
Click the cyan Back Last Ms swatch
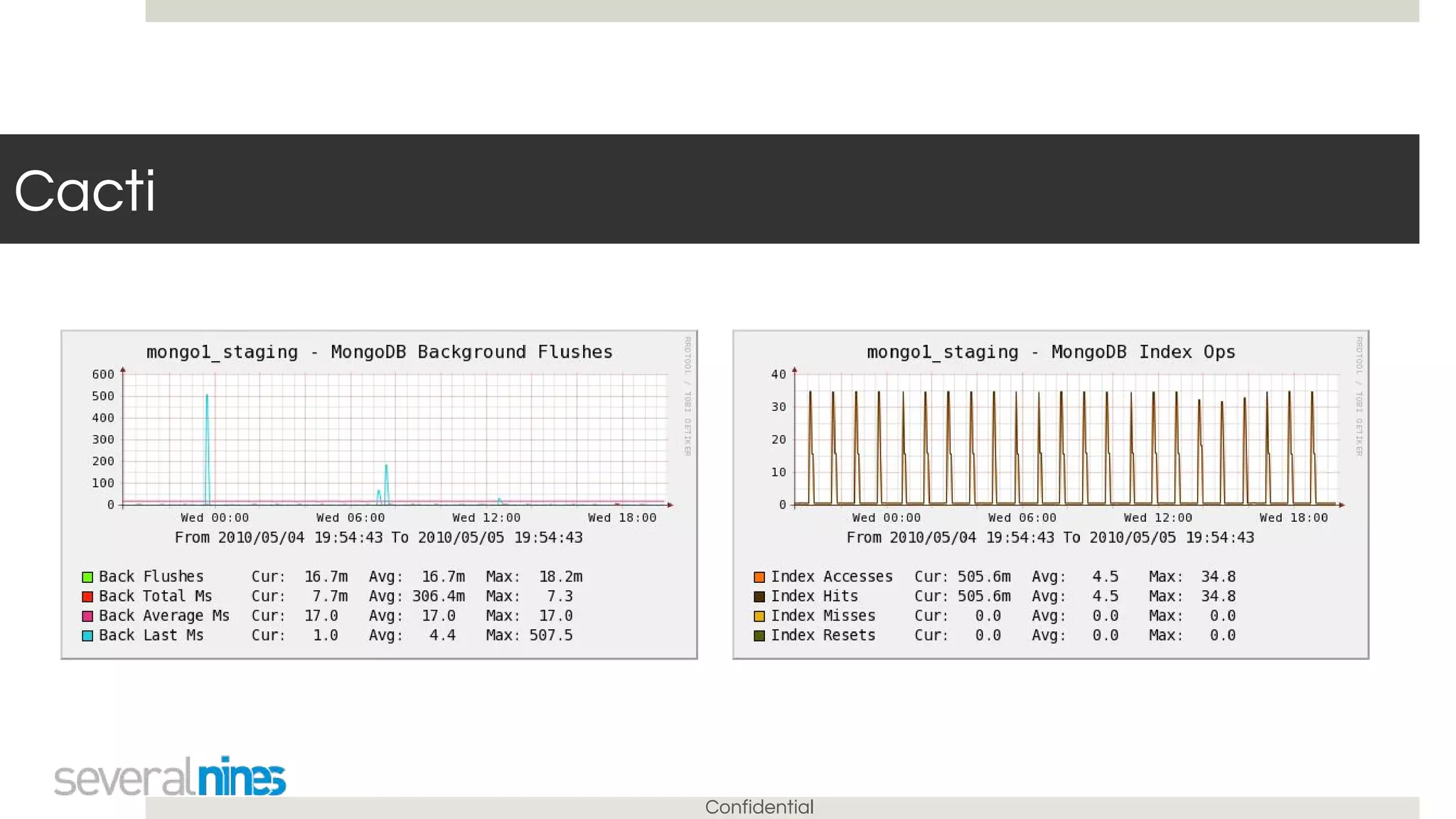(87, 636)
